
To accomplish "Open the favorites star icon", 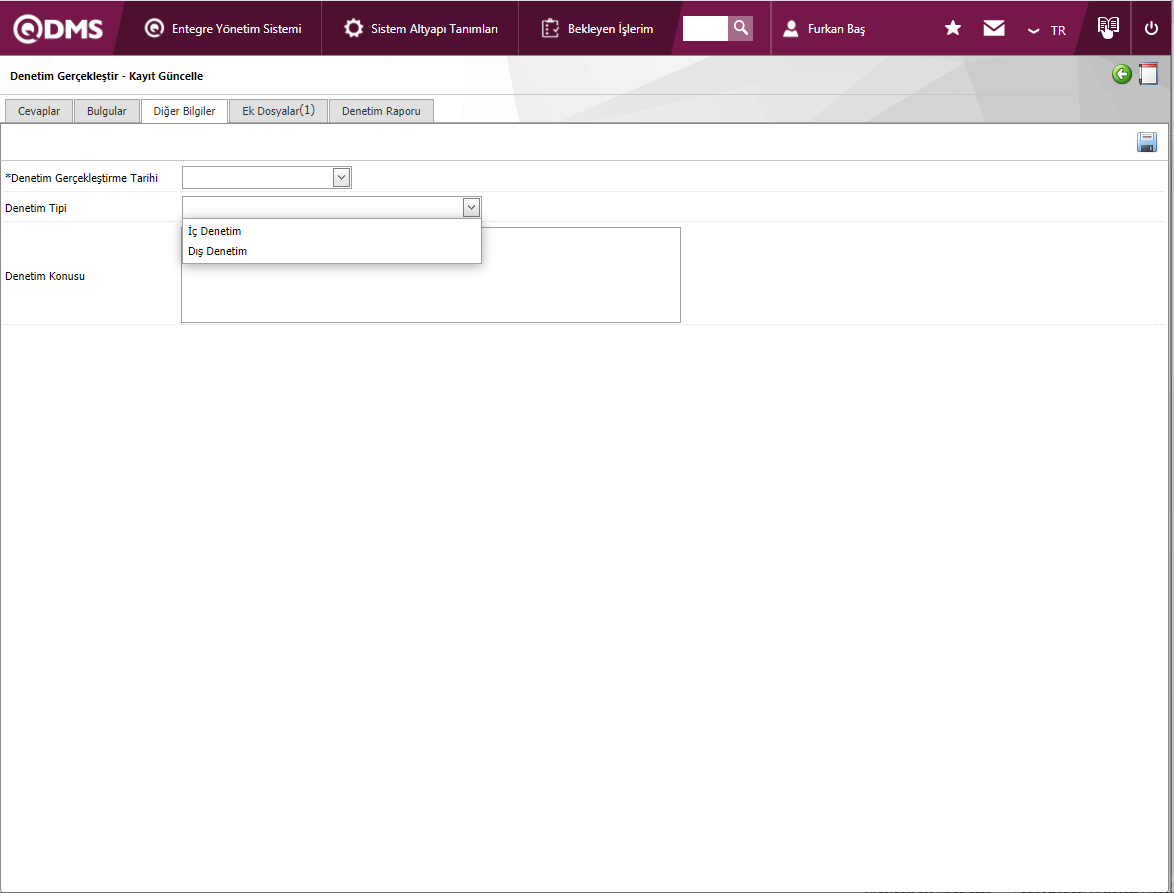I will click(953, 29).
